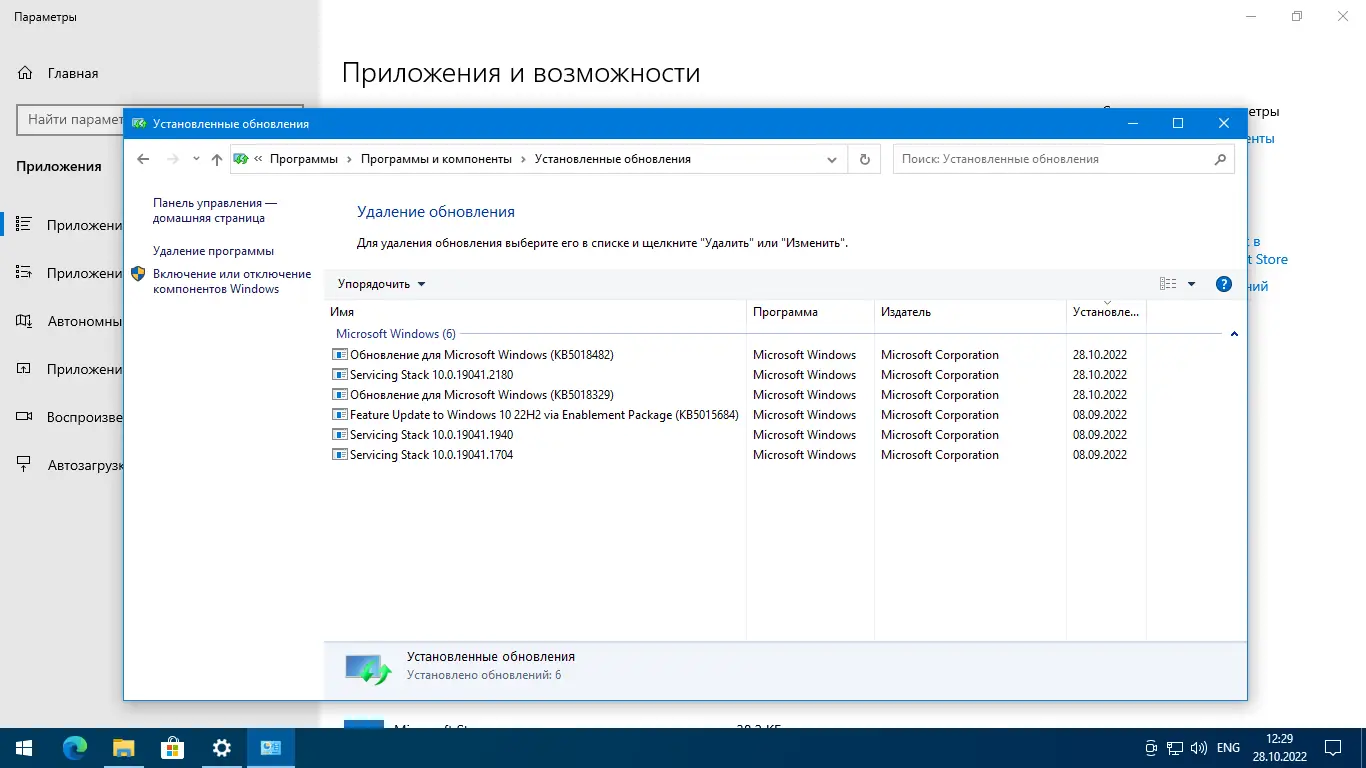This screenshot has width=1366, height=768.
Task: Expand the address bar history dropdown
Action: click(832, 159)
